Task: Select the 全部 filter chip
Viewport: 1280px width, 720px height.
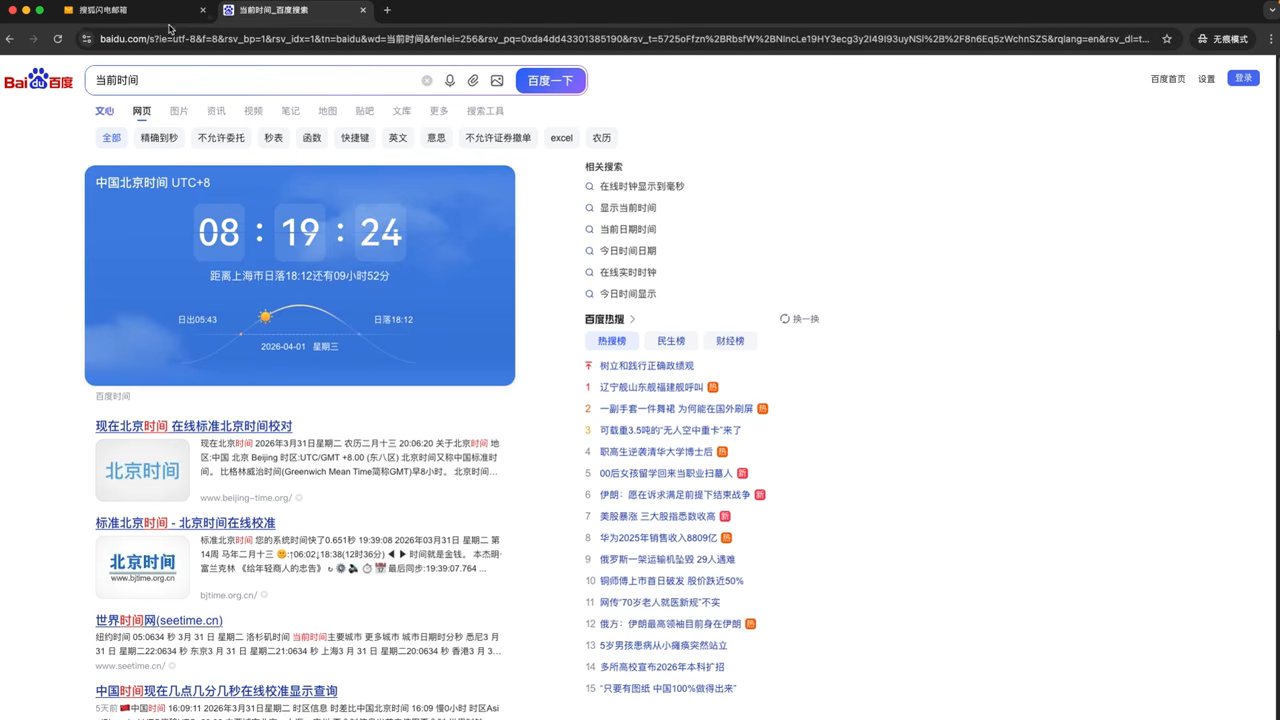Action: click(111, 138)
